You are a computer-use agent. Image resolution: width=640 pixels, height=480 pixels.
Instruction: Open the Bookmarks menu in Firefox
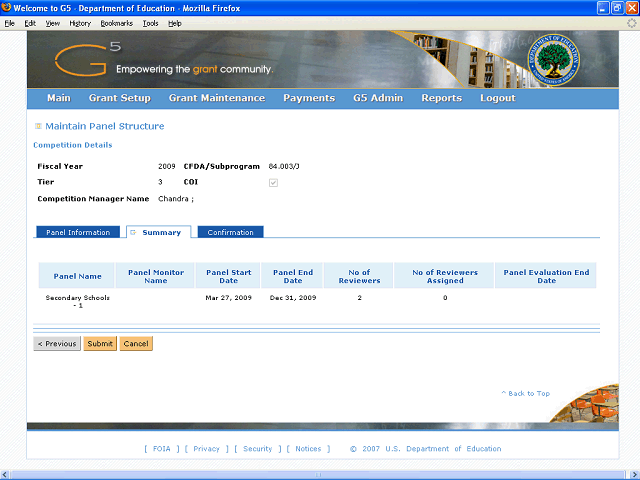(x=116, y=22)
